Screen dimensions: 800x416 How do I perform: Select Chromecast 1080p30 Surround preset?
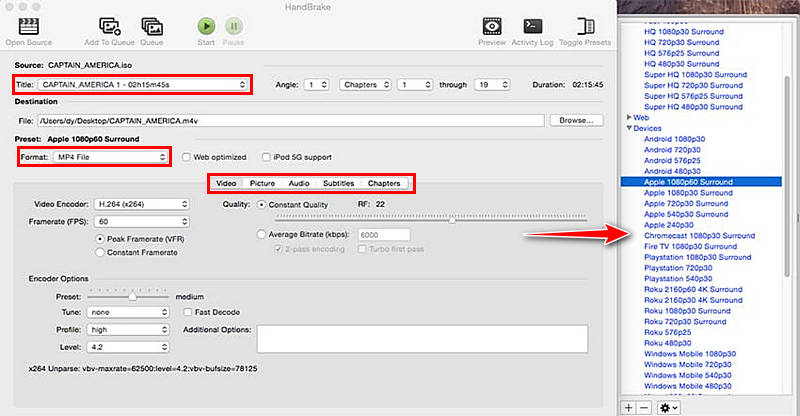click(x=699, y=236)
